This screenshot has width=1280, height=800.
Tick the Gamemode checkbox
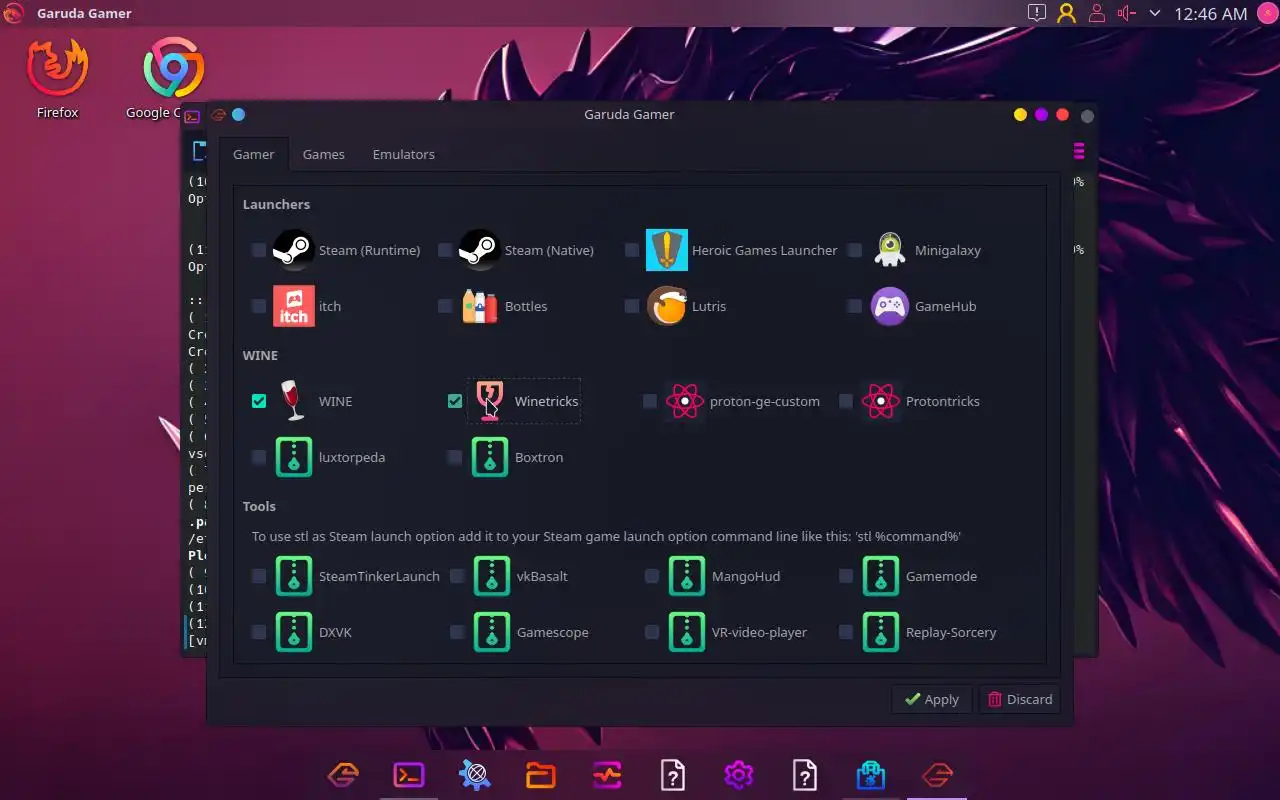point(846,576)
